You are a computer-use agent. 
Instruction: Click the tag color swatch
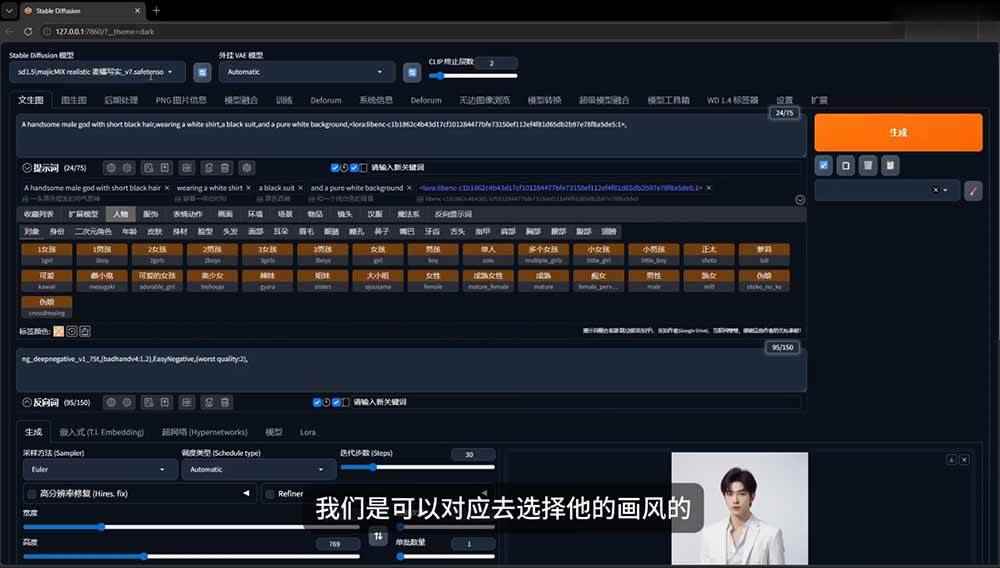click(x=59, y=331)
